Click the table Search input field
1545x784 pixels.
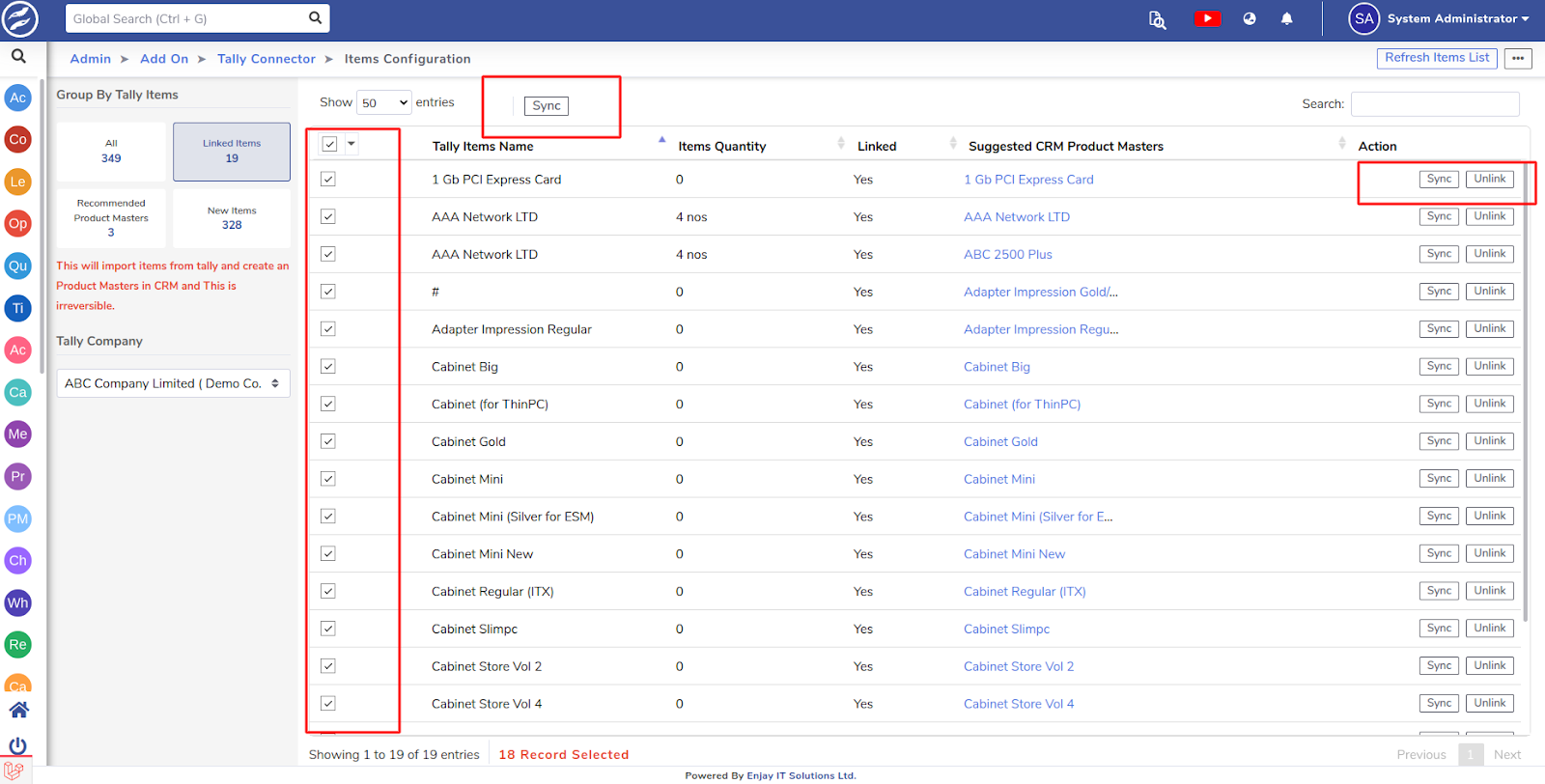[1435, 103]
